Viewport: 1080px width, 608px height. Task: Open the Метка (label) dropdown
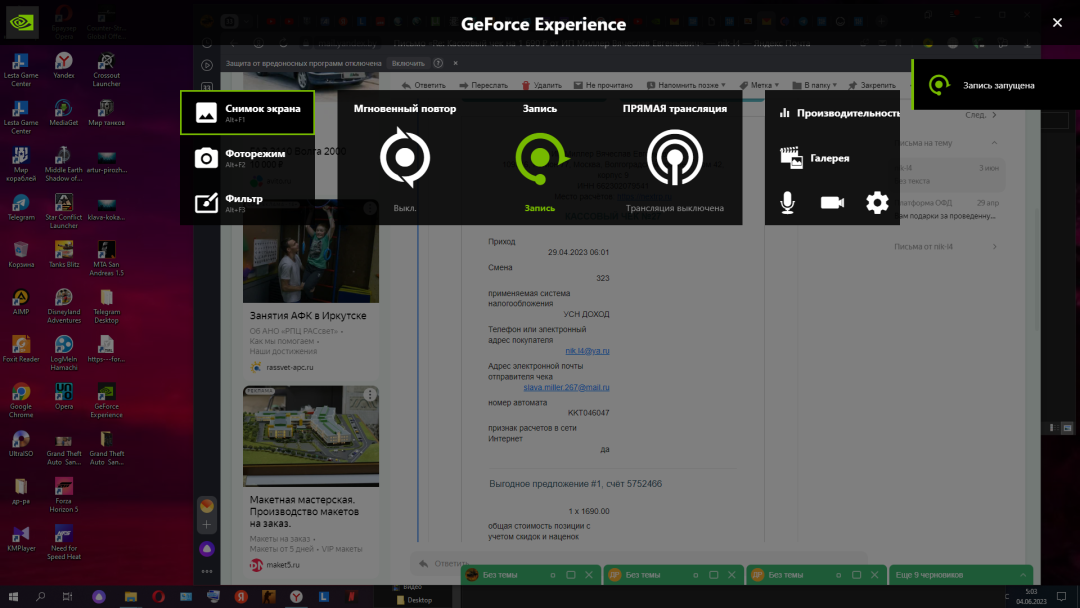pos(759,85)
